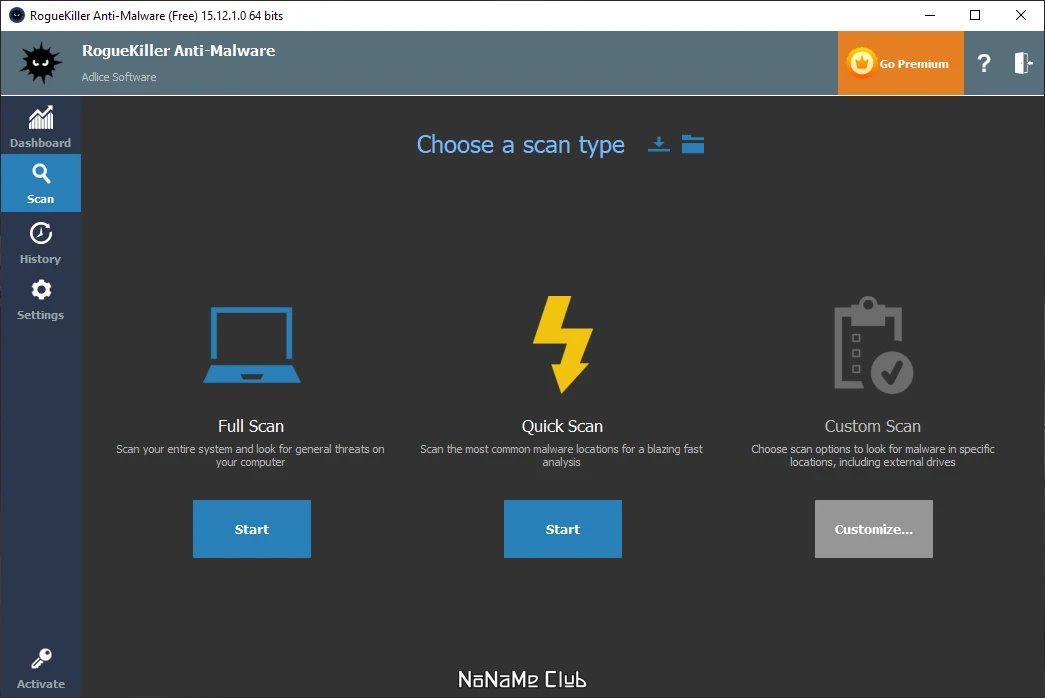The image size is (1045, 698).
Task: Open the History clock section
Action: pos(41,243)
